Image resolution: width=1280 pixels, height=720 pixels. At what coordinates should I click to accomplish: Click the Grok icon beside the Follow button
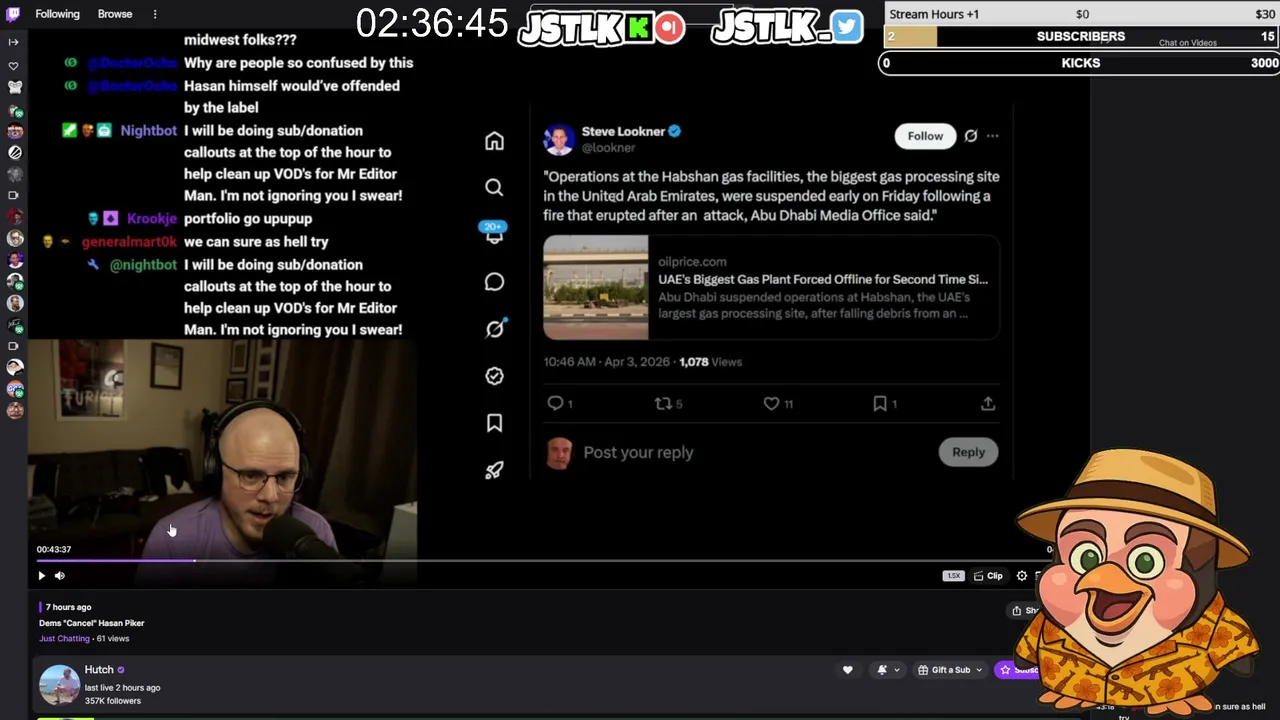[x=970, y=136]
